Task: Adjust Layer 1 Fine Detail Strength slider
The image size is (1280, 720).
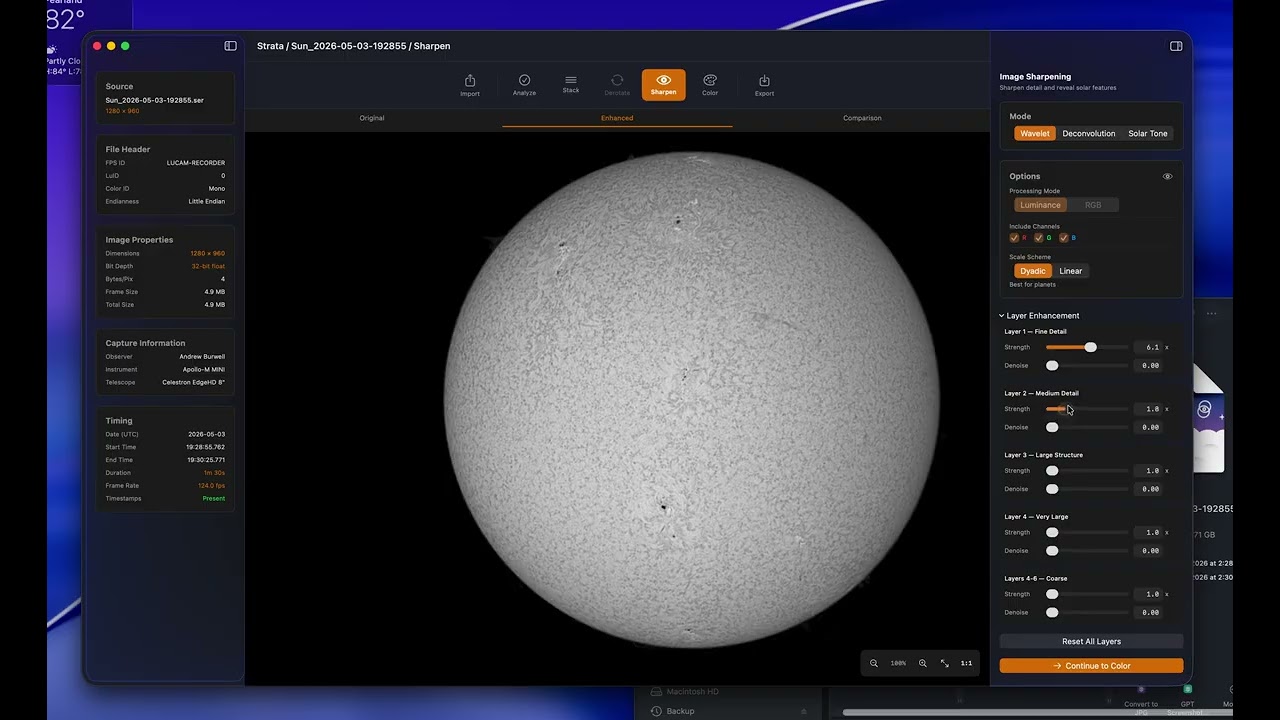Action: coord(1087,347)
